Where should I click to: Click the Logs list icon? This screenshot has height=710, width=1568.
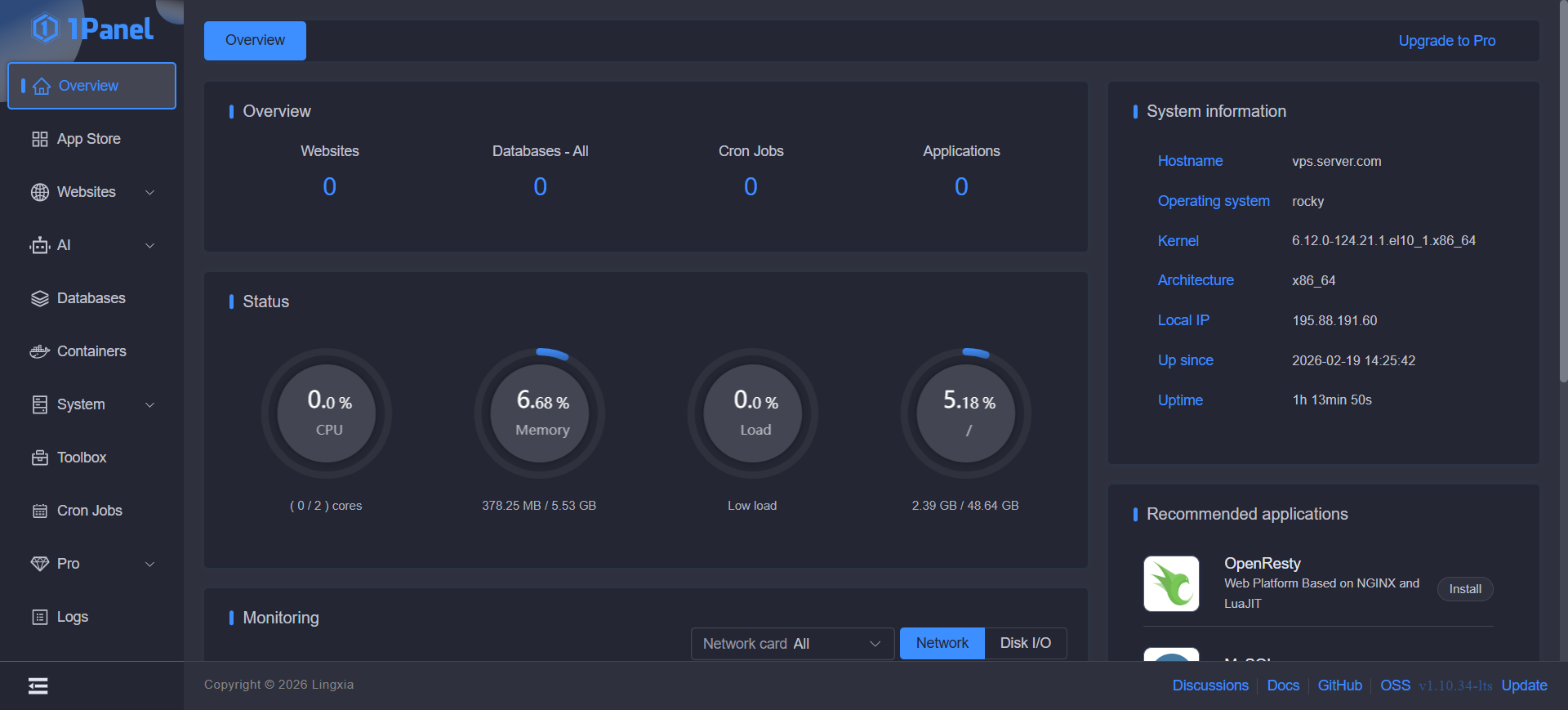point(39,617)
